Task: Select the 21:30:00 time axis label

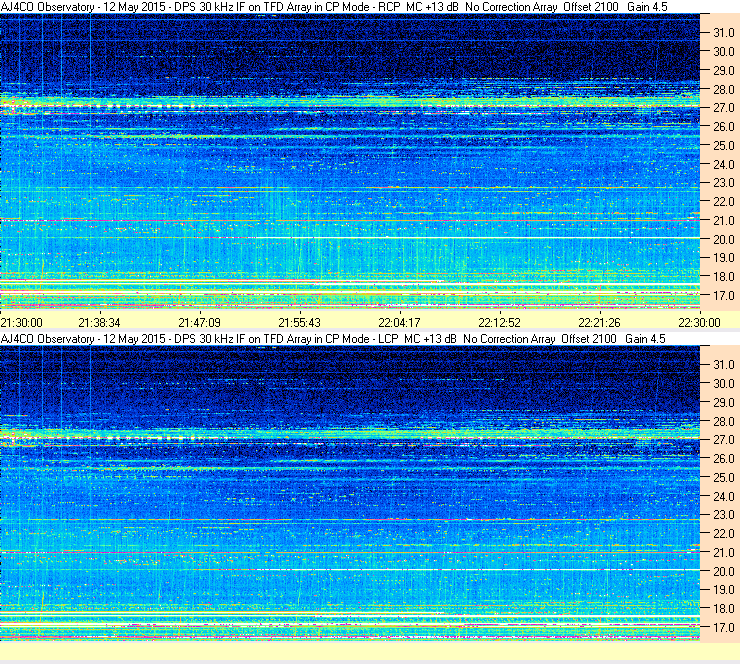Action: point(22,323)
